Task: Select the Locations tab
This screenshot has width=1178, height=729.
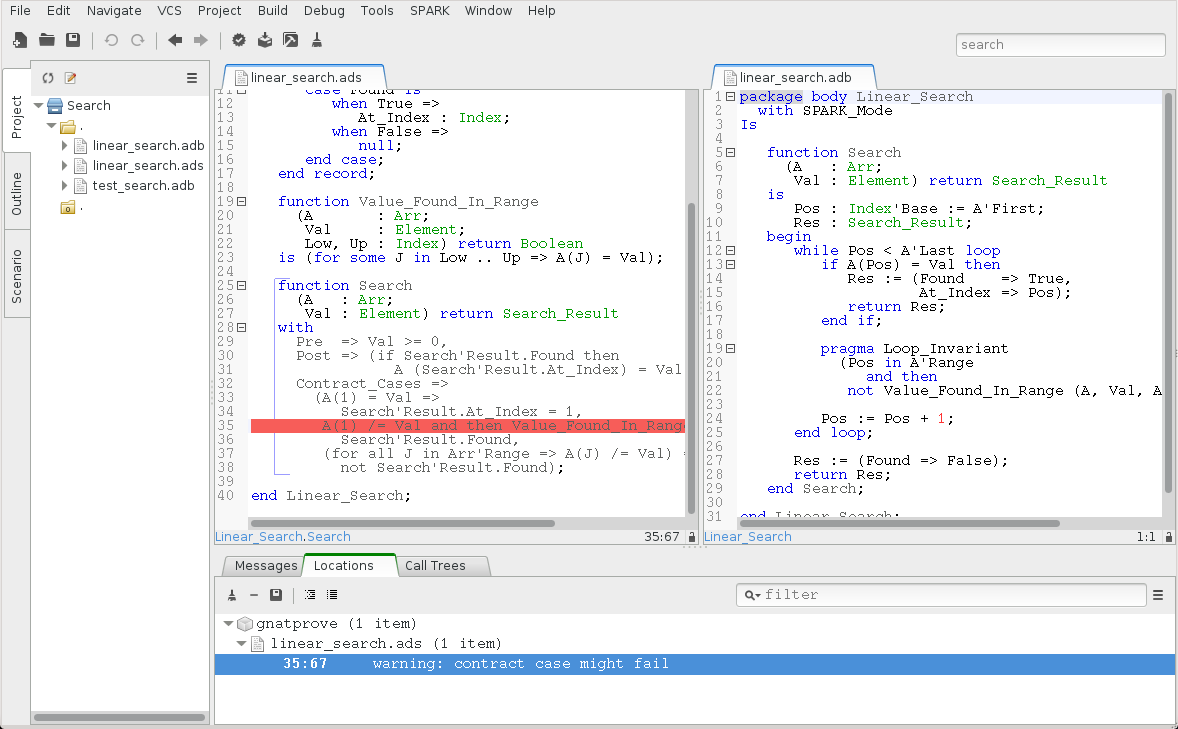Action: [343, 566]
